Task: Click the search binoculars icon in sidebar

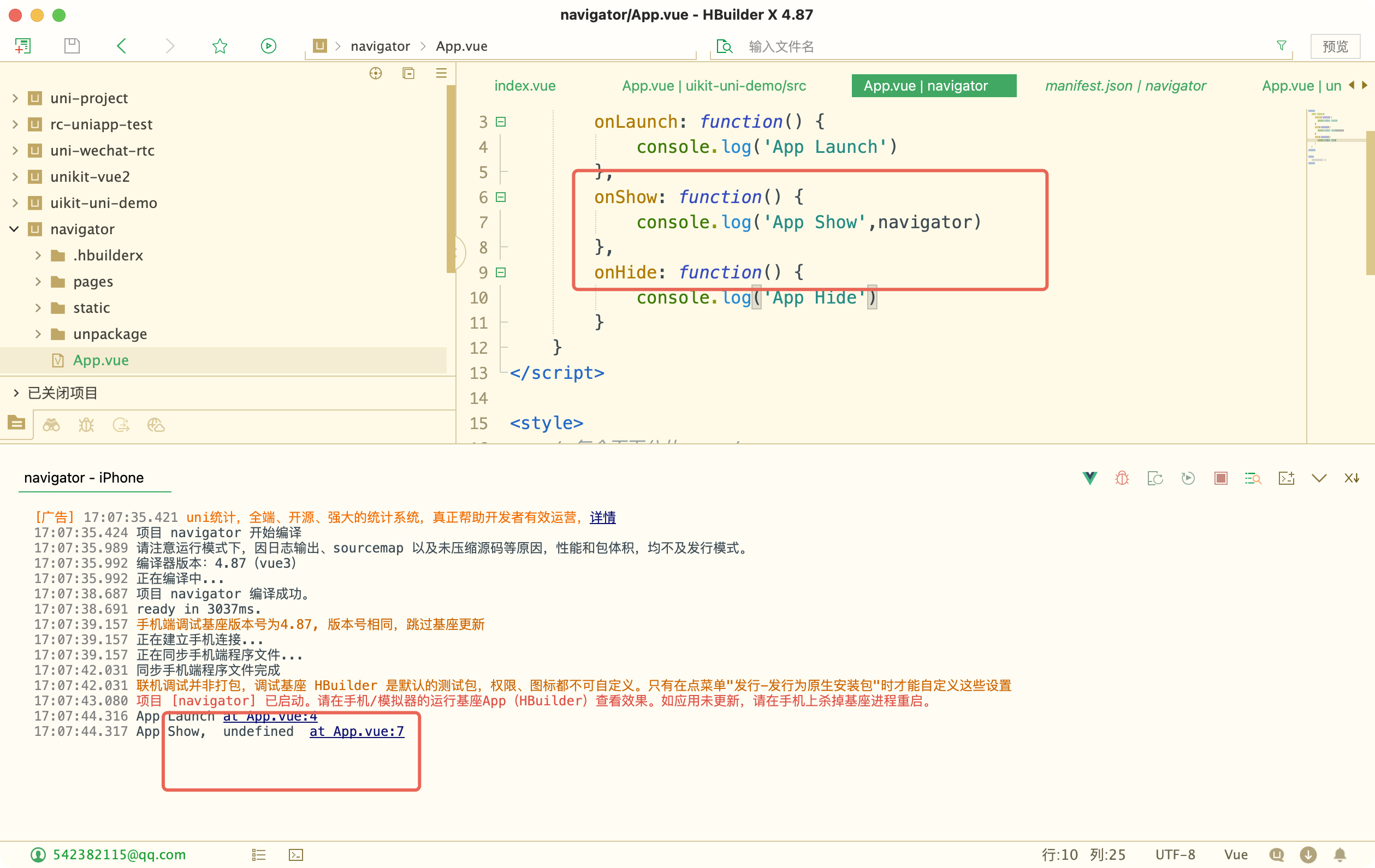Action: pos(51,425)
